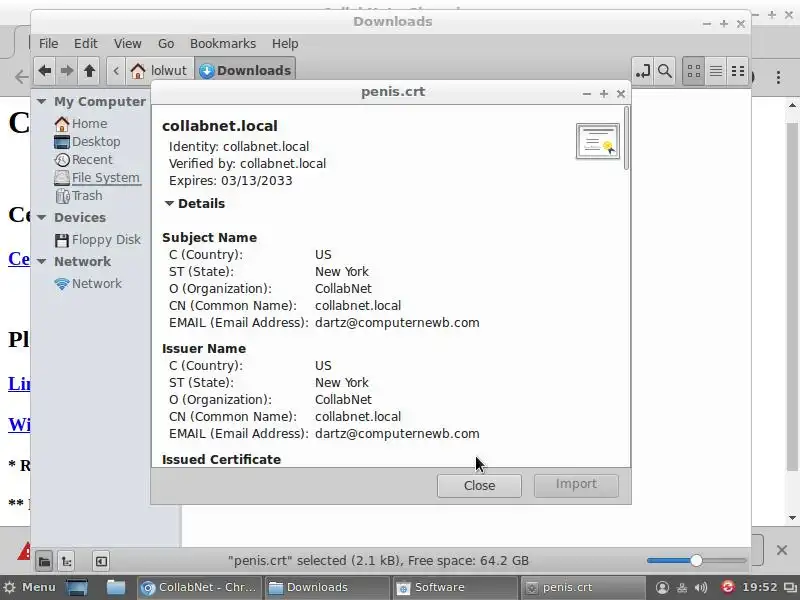800x600 pixels.
Task: Click dartz@computernewb.com under Subject Name
Action: click(x=397, y=322)
